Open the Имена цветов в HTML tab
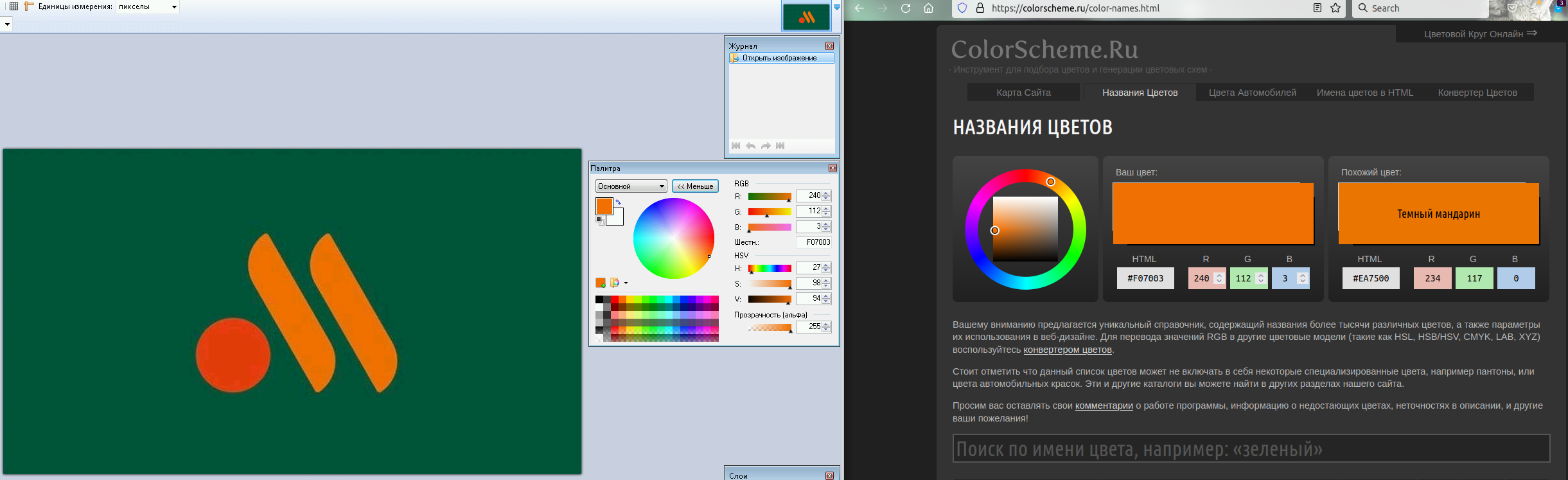1568x480 pixels. (1365, 93)
